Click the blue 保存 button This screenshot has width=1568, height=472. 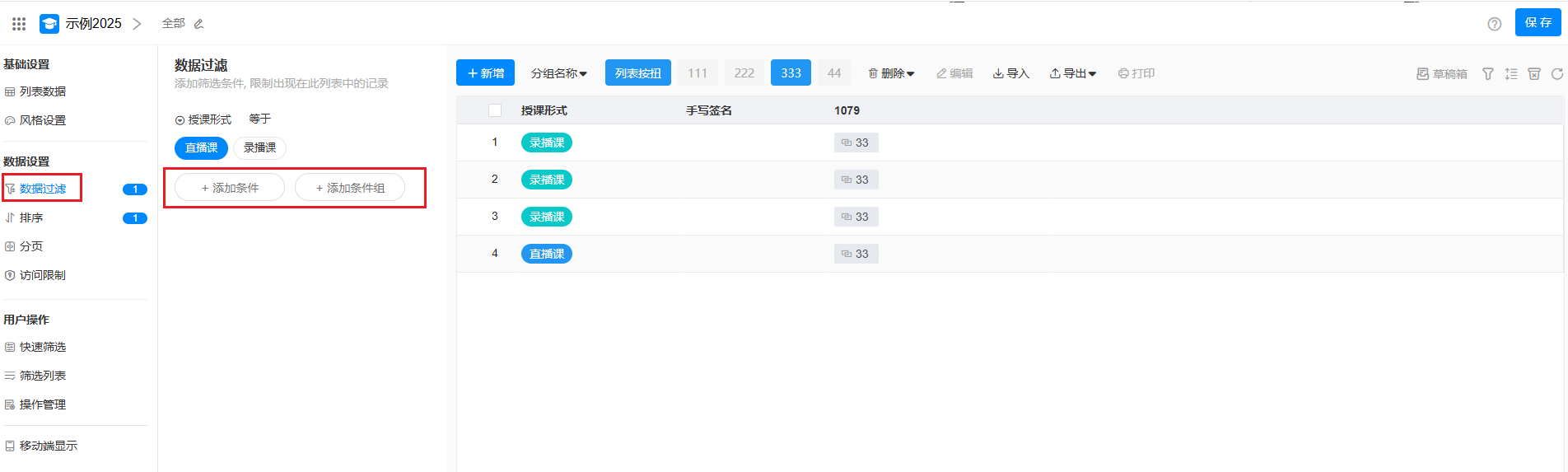point(1538,23)
